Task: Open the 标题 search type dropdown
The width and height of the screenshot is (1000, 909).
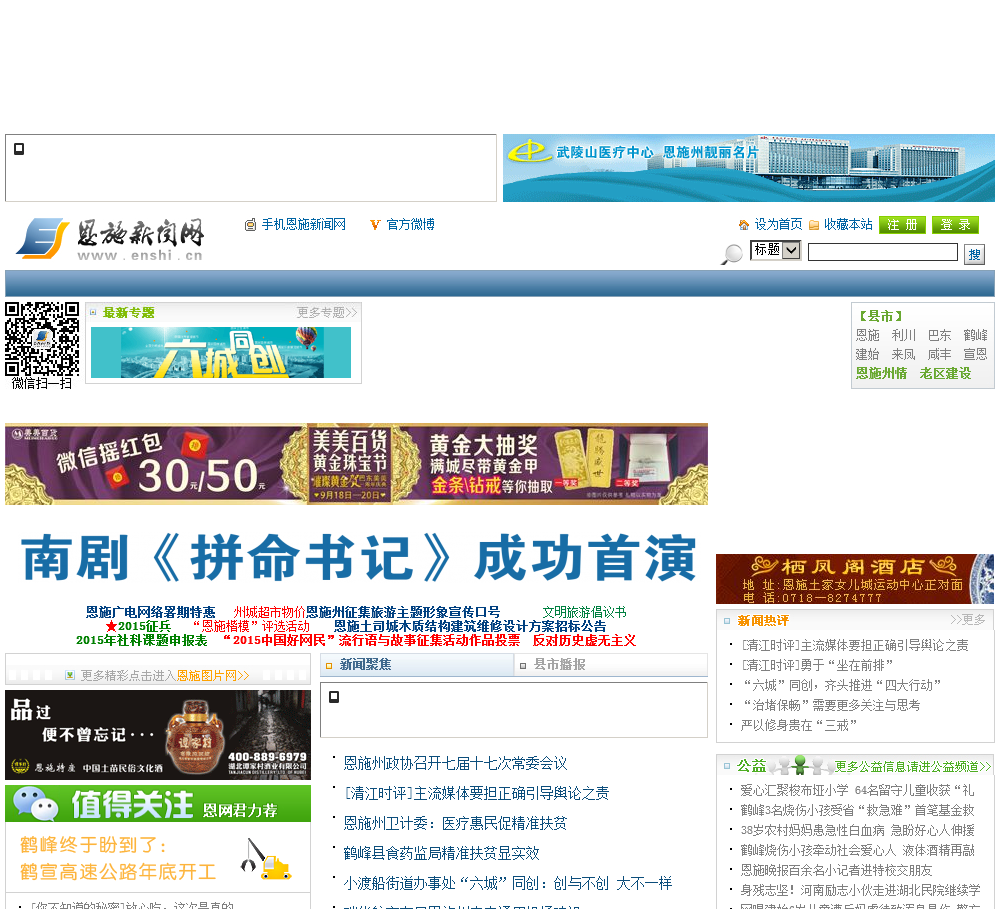Action: click(776, 250)
